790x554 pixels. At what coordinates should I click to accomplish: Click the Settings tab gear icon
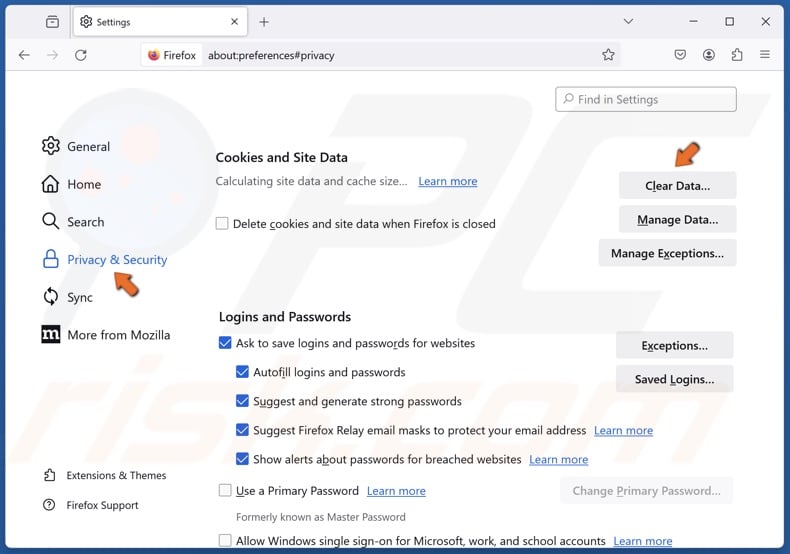pyautogui.click(x=86, y=22)
